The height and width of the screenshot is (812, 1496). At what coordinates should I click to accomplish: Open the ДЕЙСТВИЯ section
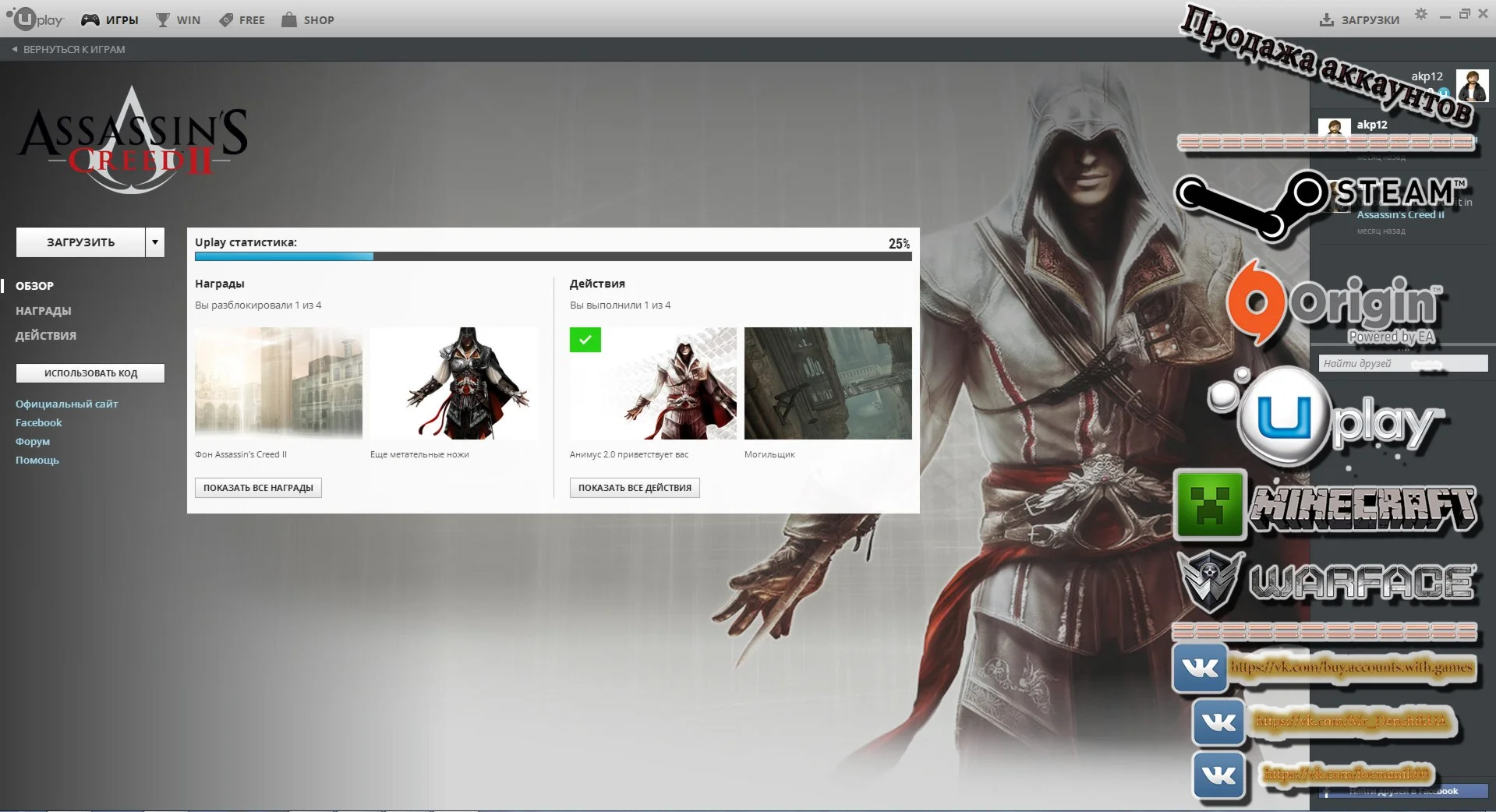click(x=45, y=335)
